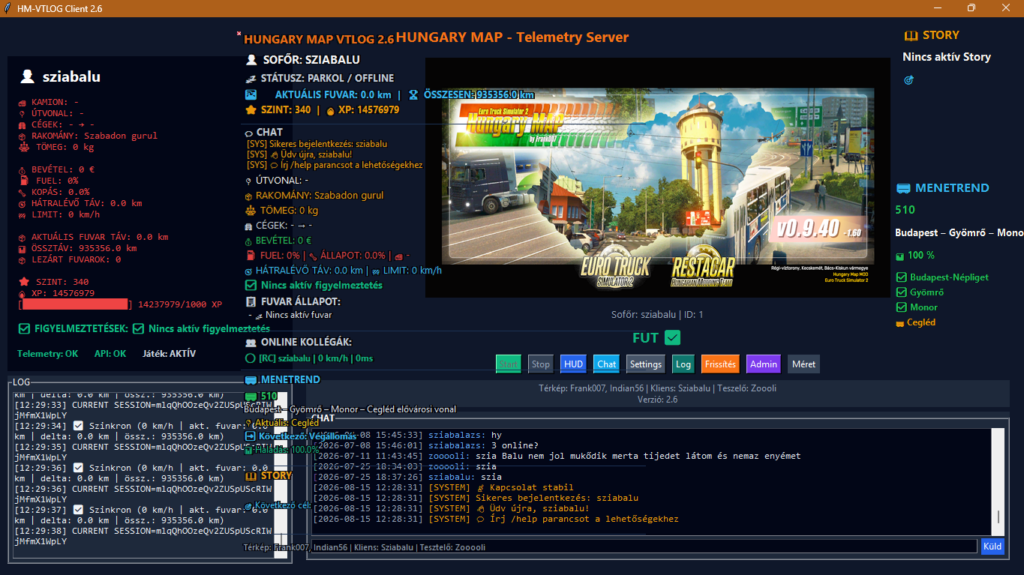Click the user profile icon beside sziabalu
Viewport: 1024px width, 575px height.
pyautogui.click(x=27, y=76)
